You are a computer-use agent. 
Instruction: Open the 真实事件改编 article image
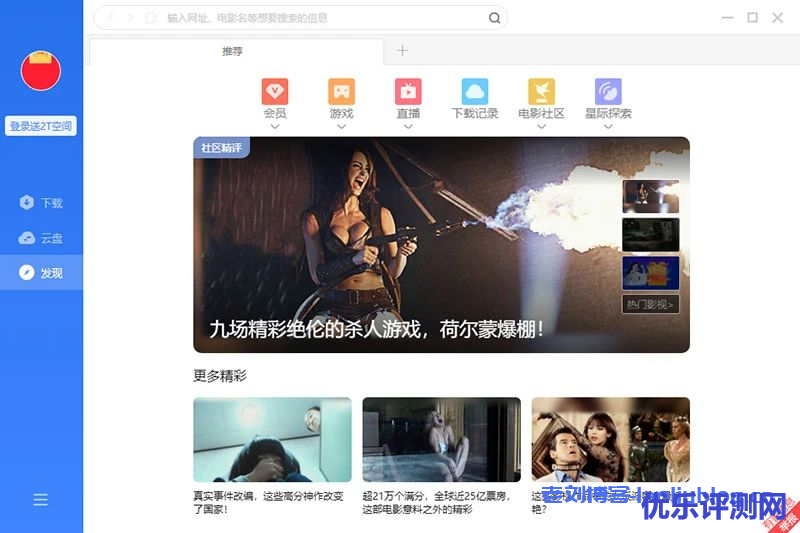coord(272,440)
